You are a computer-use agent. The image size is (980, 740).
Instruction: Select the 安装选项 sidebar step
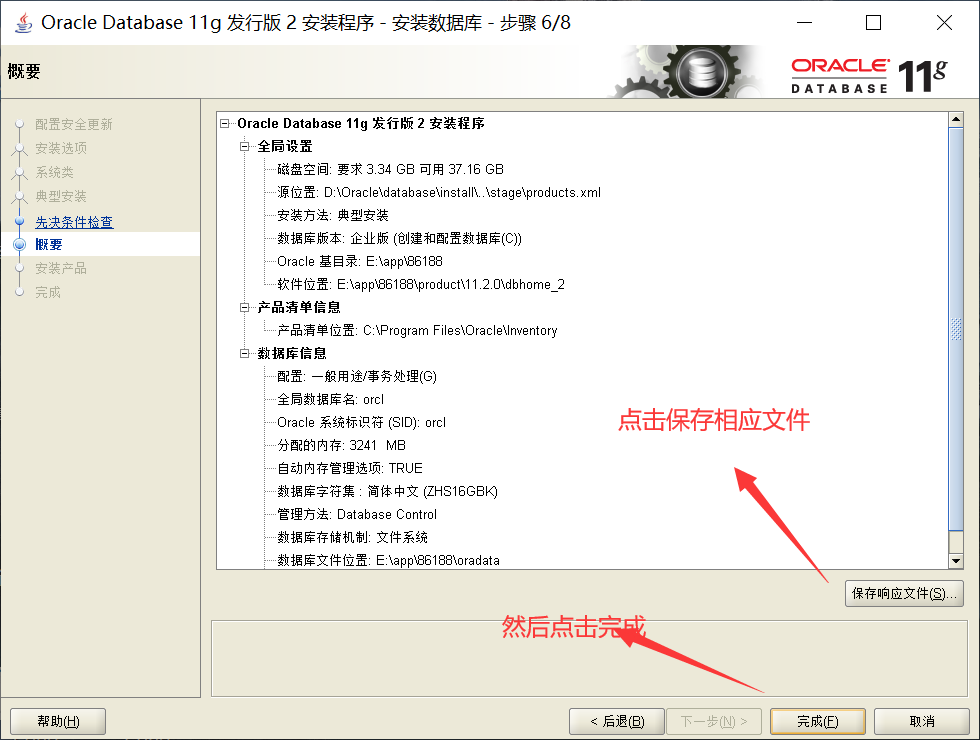tap(60, 148)
